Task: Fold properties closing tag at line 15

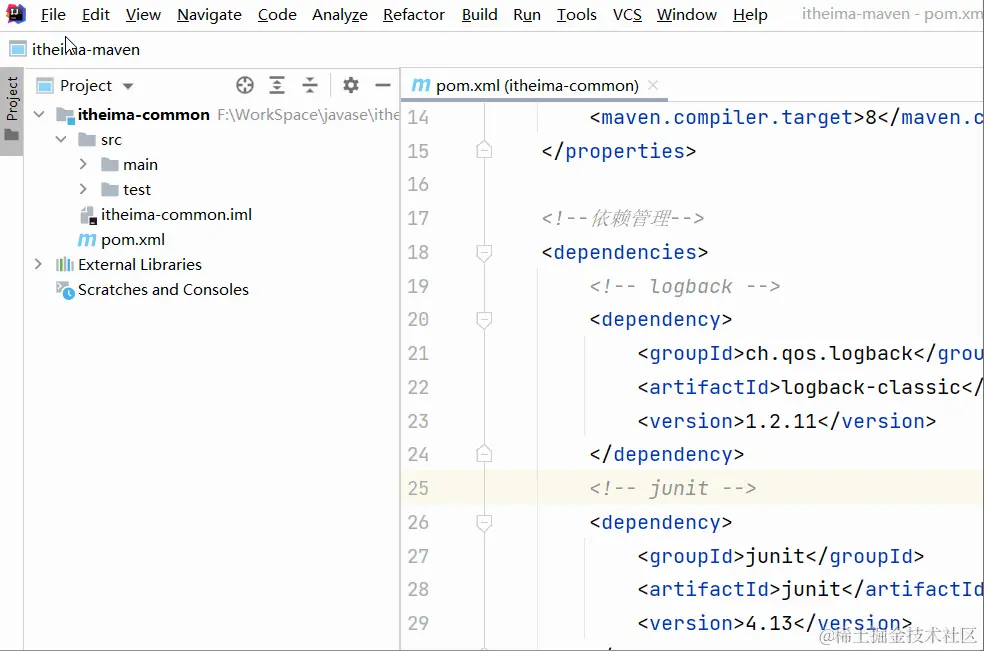Action: [x=484, y=151]
